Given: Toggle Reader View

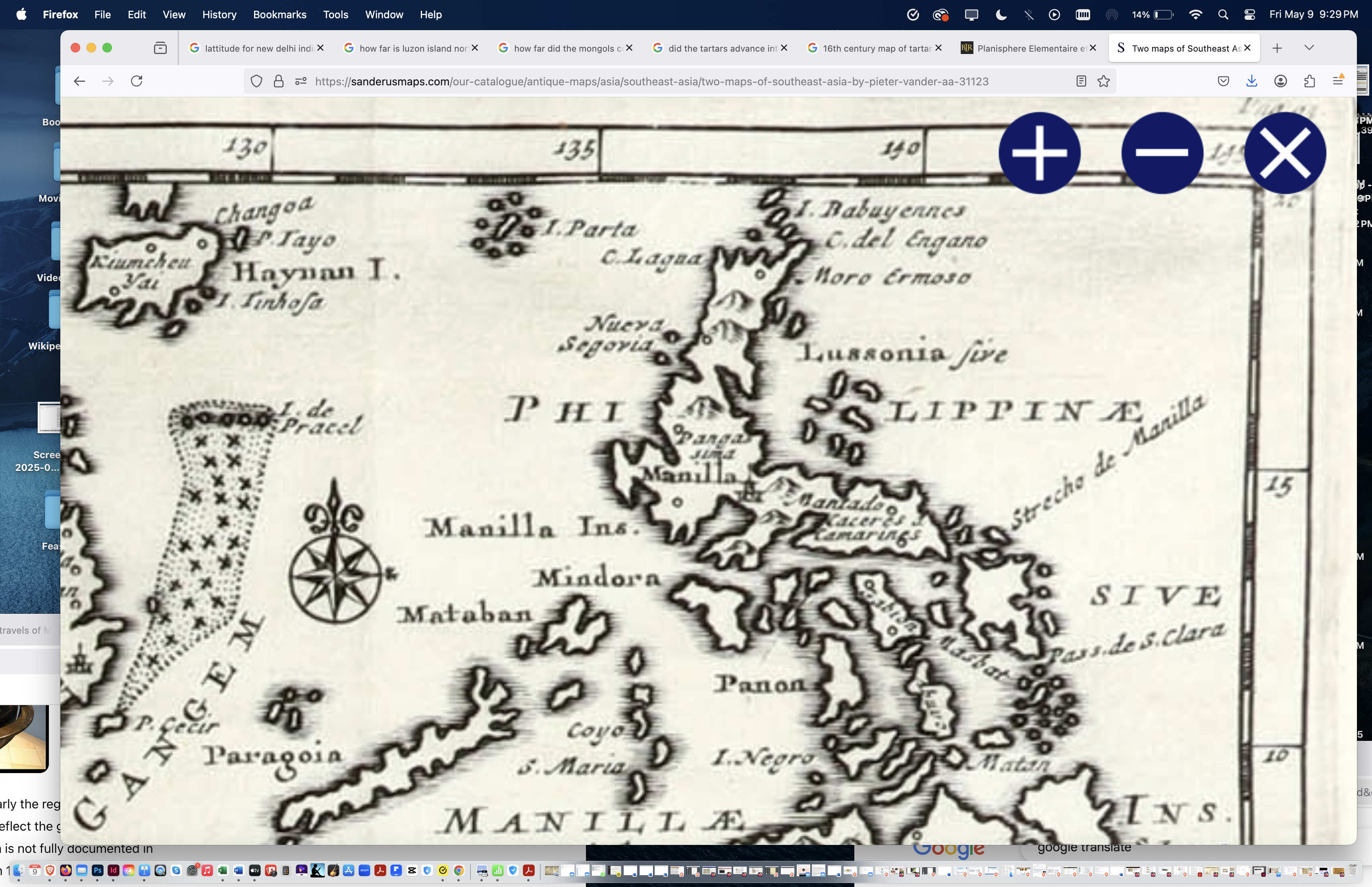Looking at the screenshot, I should coord(1081,81).
